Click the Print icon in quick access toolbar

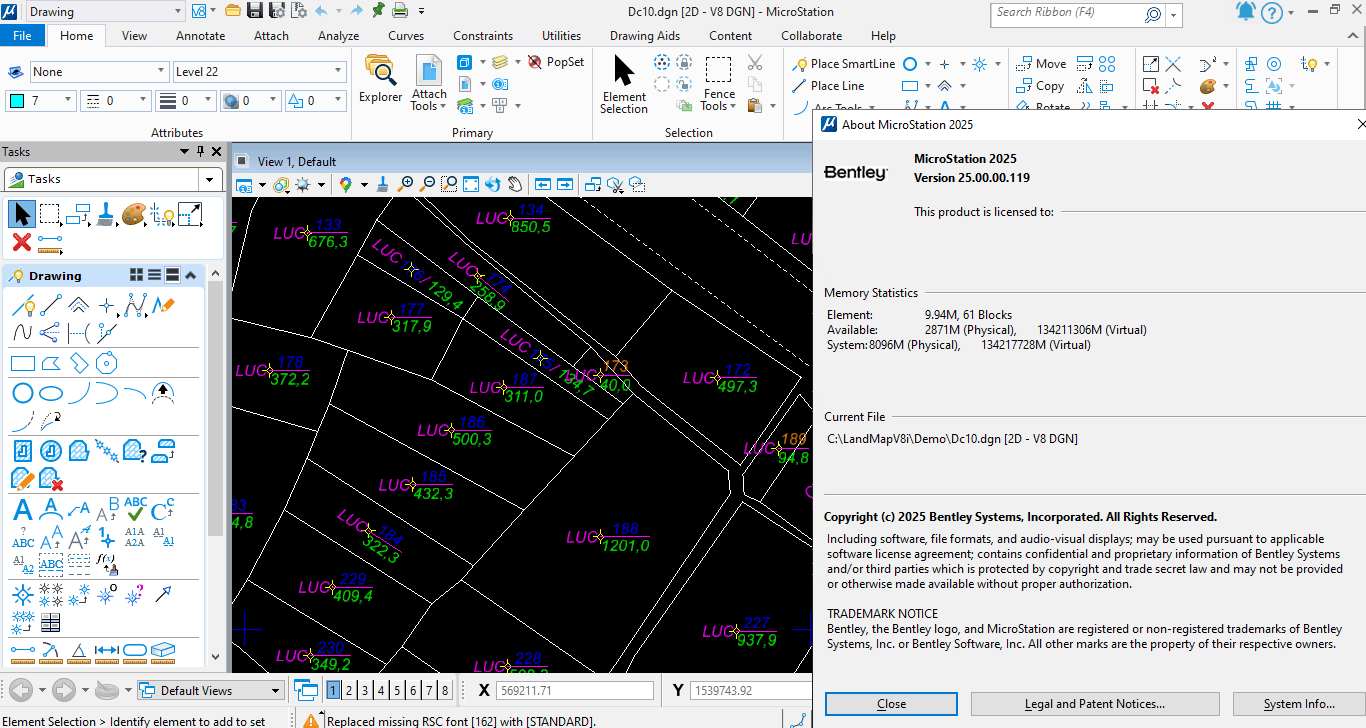(x=400, y=11)
